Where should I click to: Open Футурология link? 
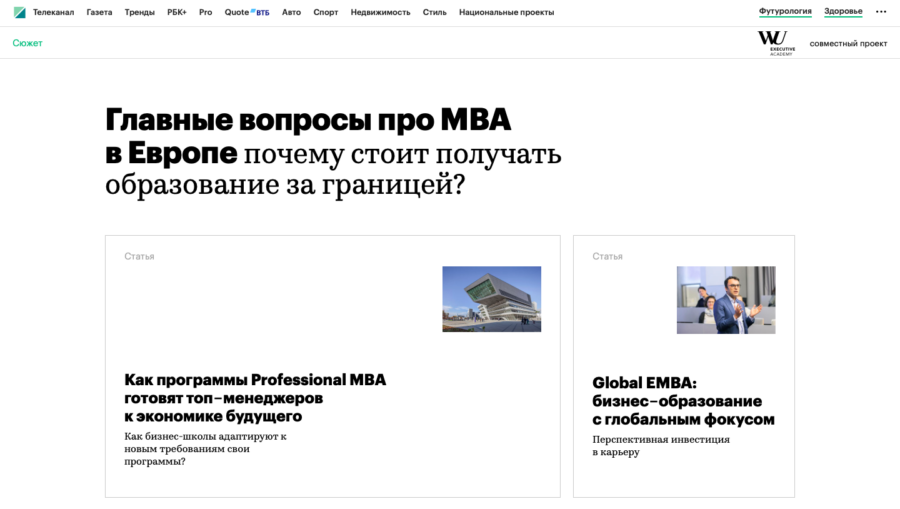[785, 11]
